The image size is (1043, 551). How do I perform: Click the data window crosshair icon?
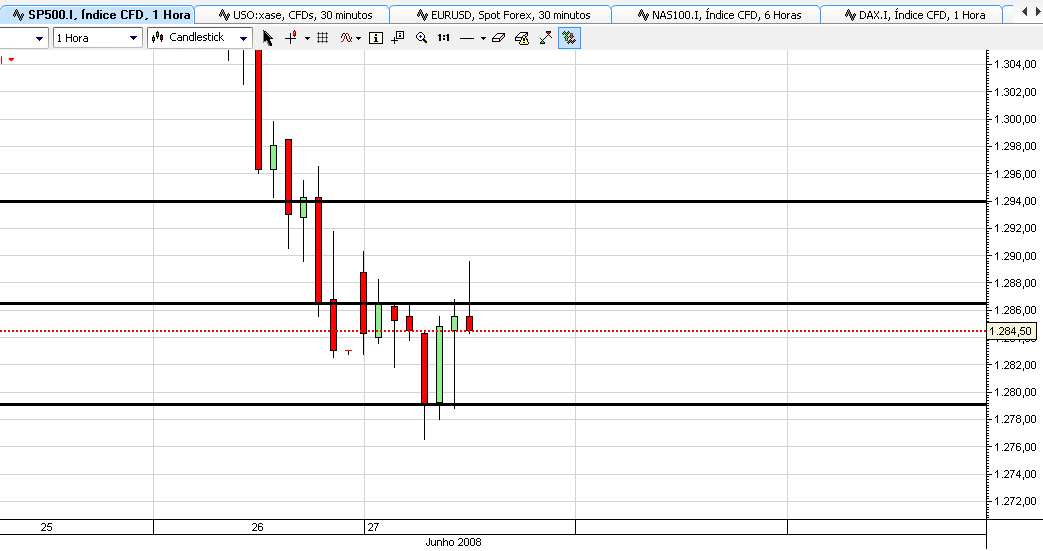398,38
